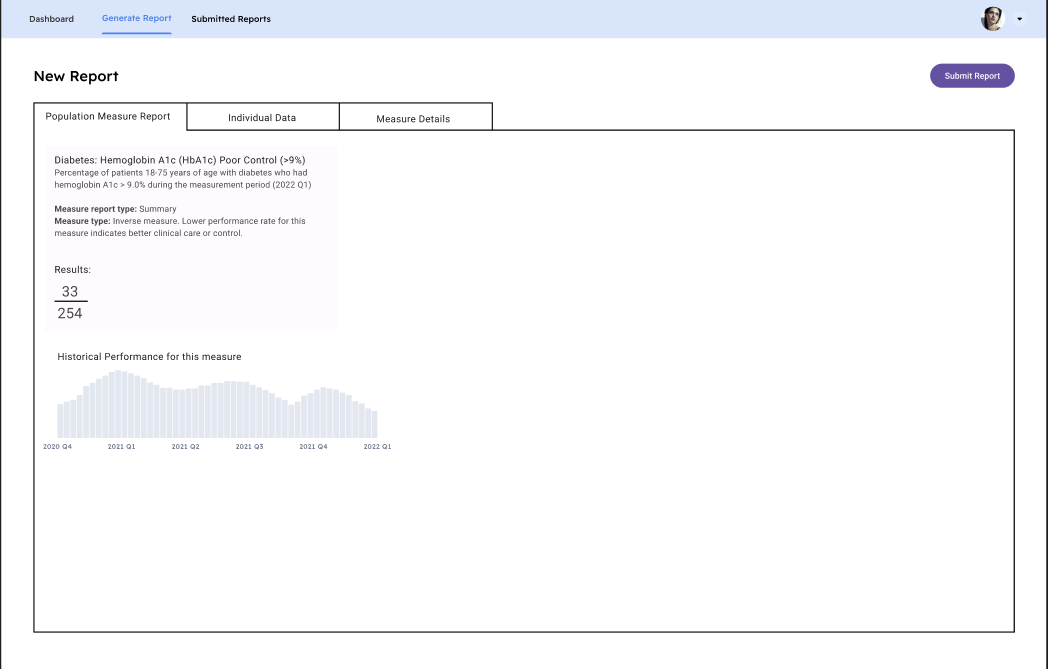The height and width of the screenshot is (669, 1048).
Task: Select the Generate Report navigation item
Action: (137, 17)
